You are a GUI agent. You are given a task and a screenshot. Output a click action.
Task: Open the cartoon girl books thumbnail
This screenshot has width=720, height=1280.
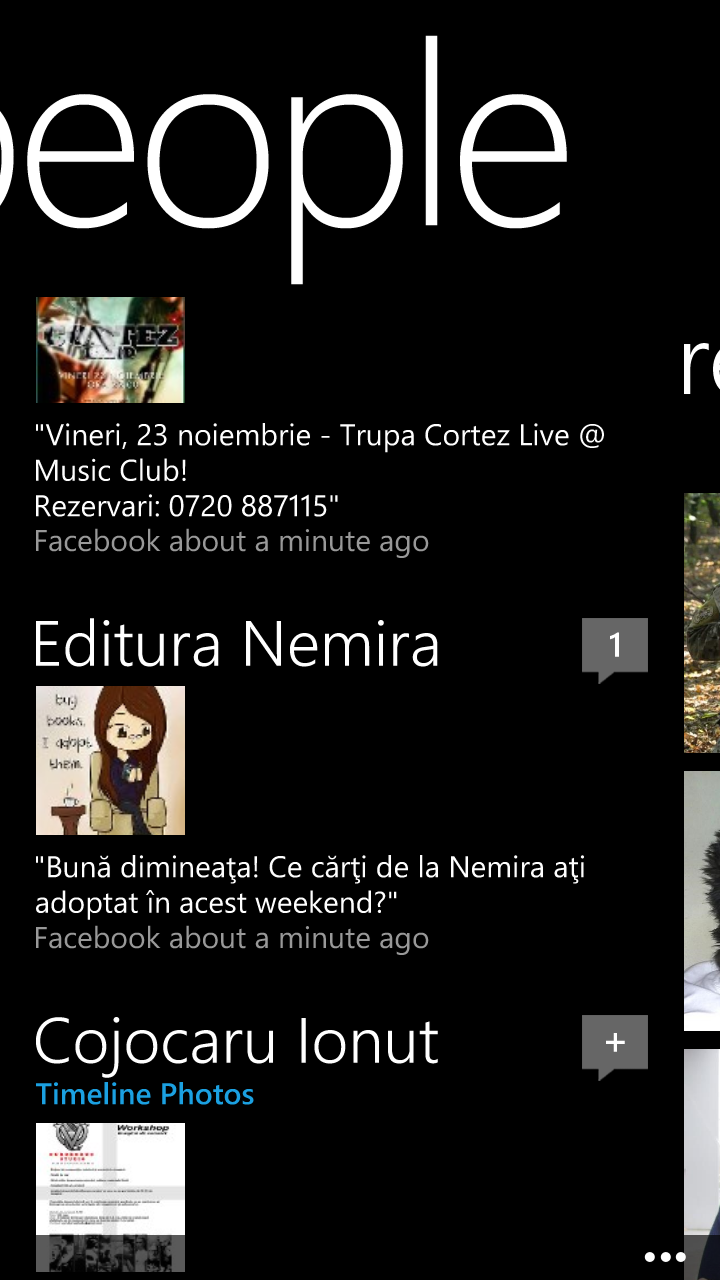(110, 760)
